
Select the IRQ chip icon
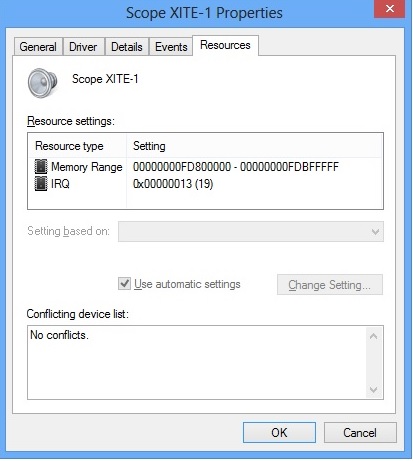point(41,184)
